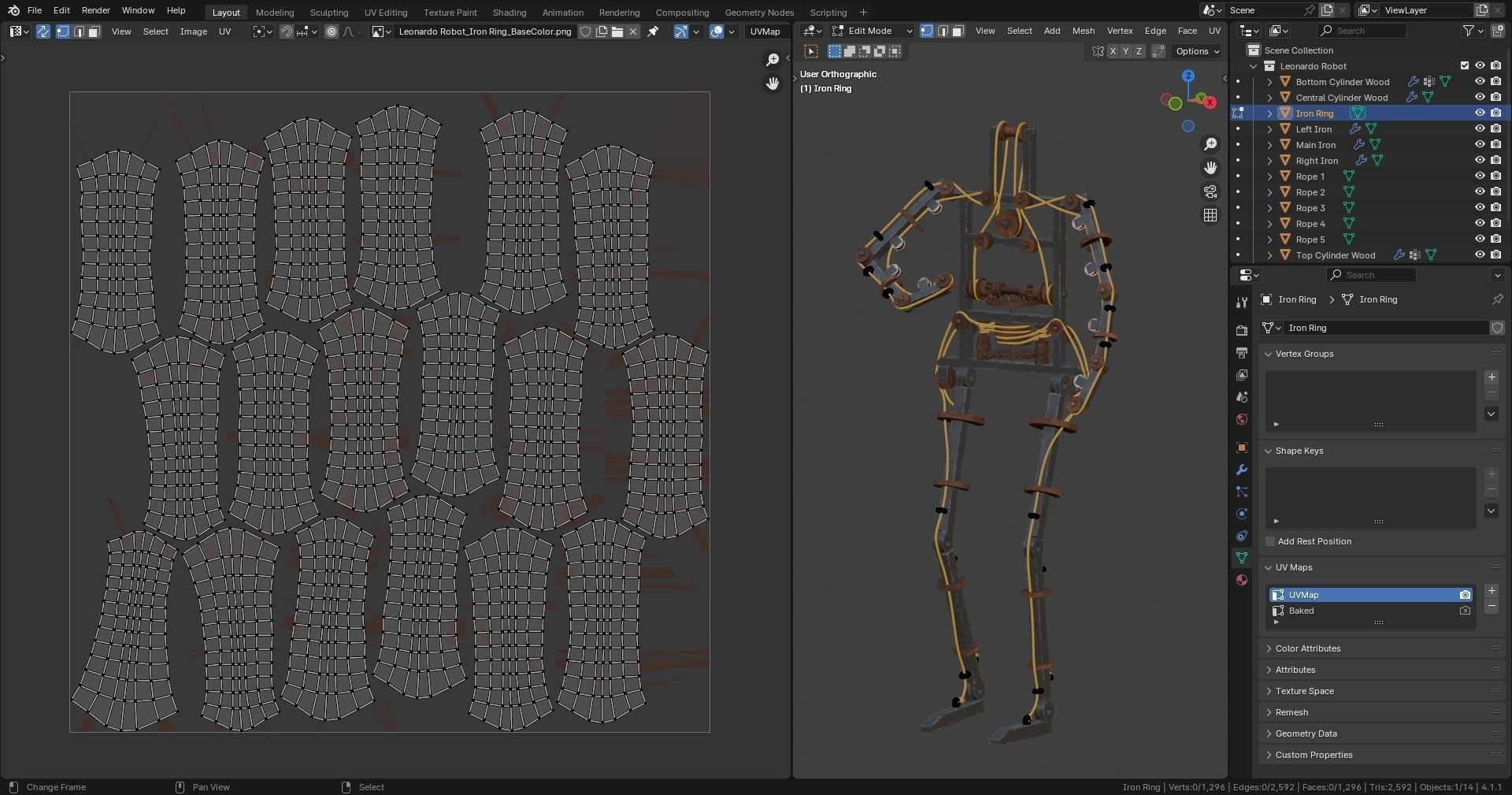The image size is (1512, 795).
Task: Select UV vertex select mode
Action: 63,32
